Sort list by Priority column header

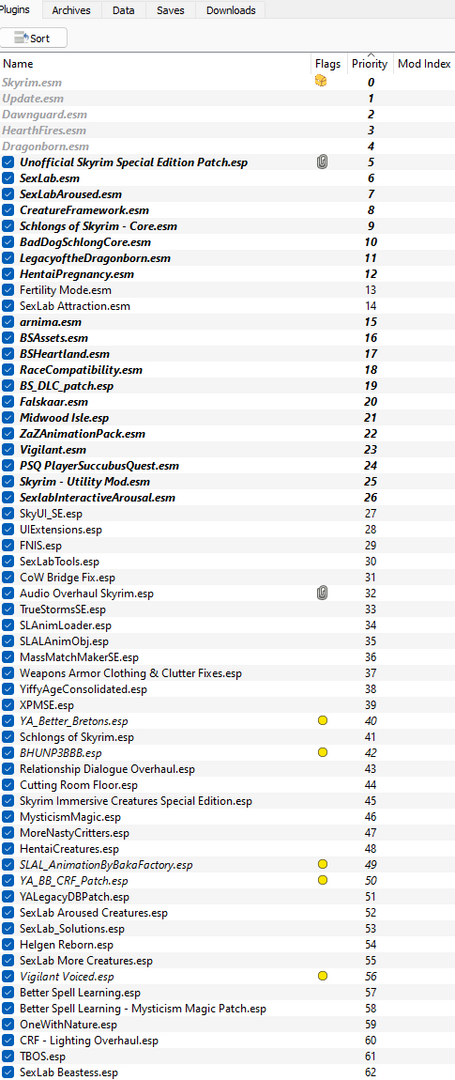point(370,64)
